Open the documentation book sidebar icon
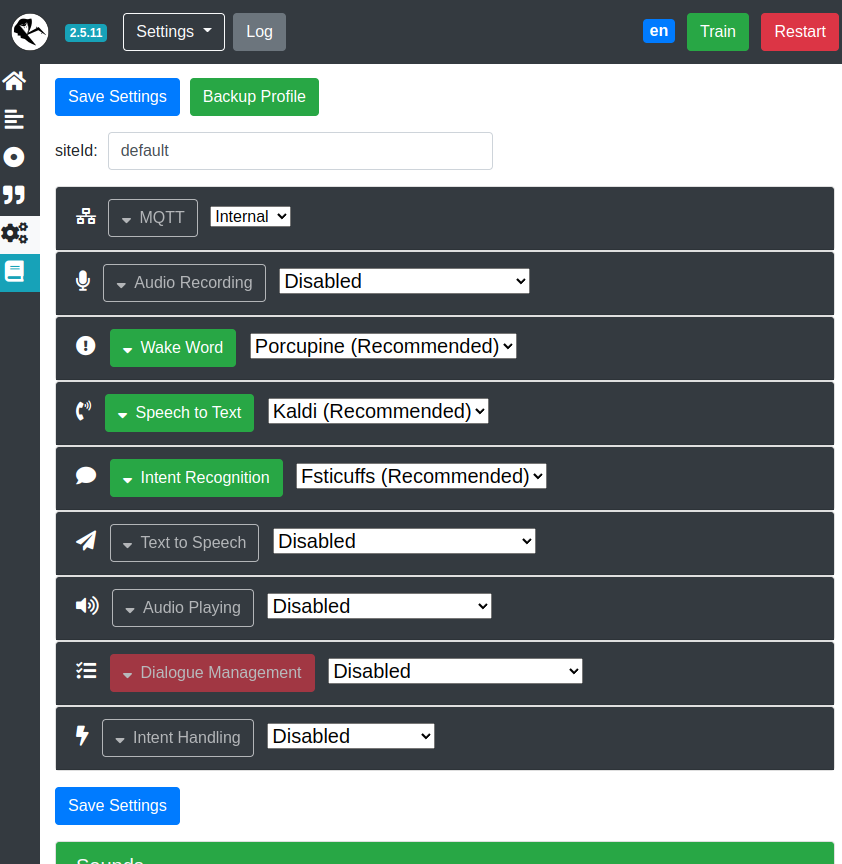This screenshot has height=864, width=842. pos(15,271)
